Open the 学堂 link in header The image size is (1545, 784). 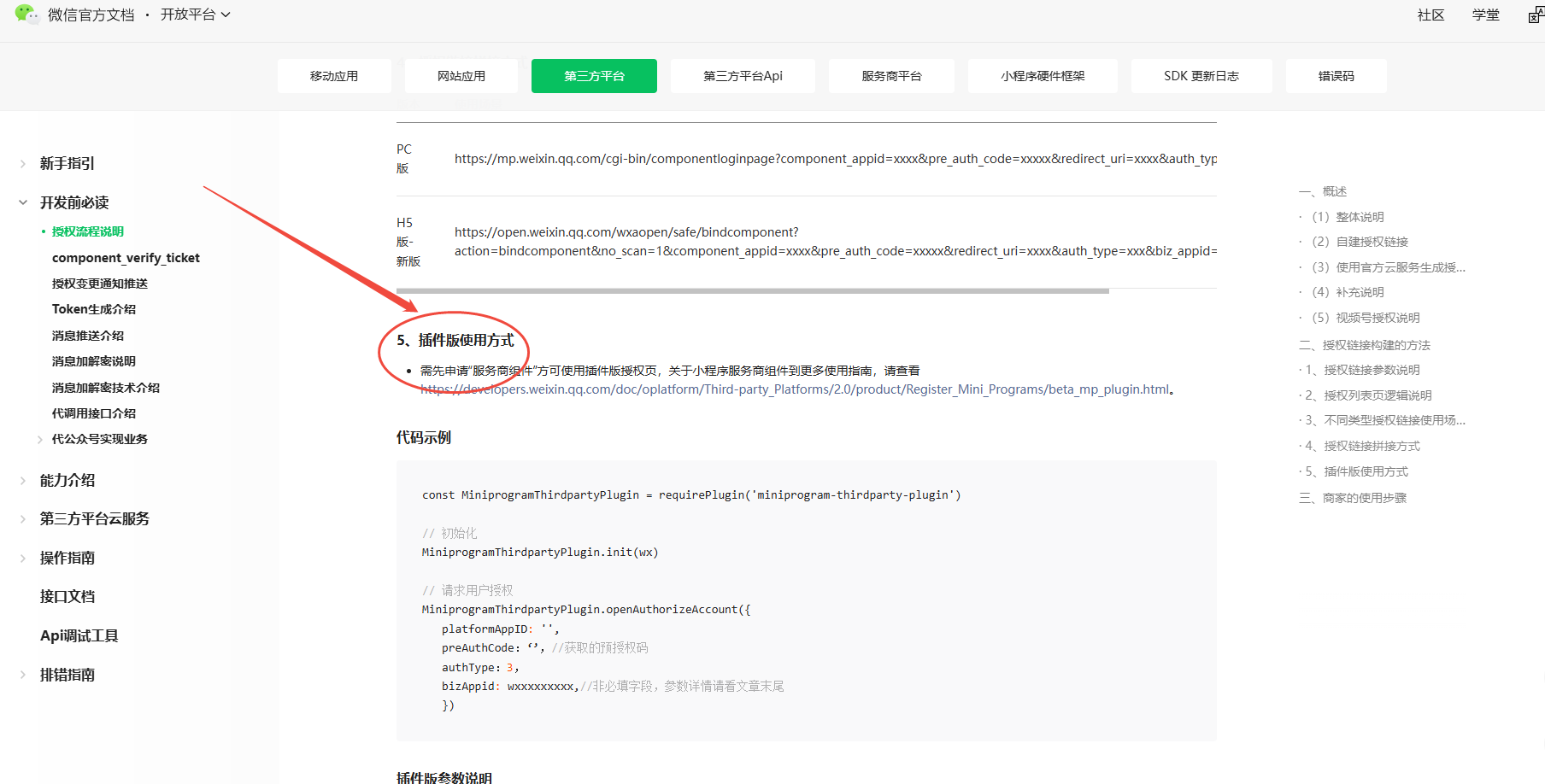pos(1485,15)
